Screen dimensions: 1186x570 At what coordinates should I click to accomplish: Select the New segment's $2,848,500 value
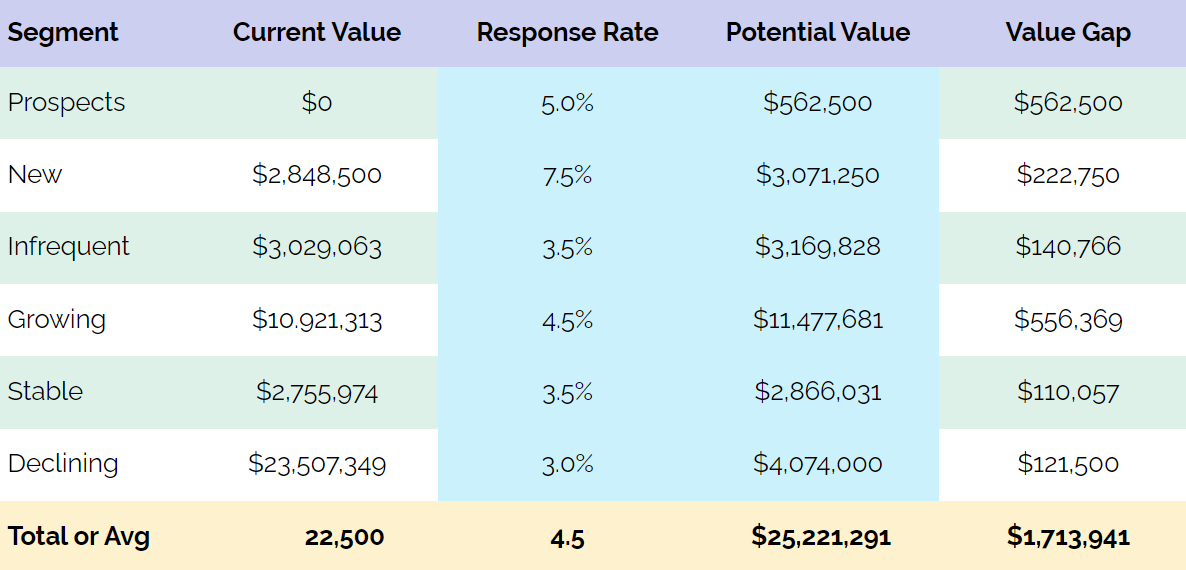pos(317,175)
